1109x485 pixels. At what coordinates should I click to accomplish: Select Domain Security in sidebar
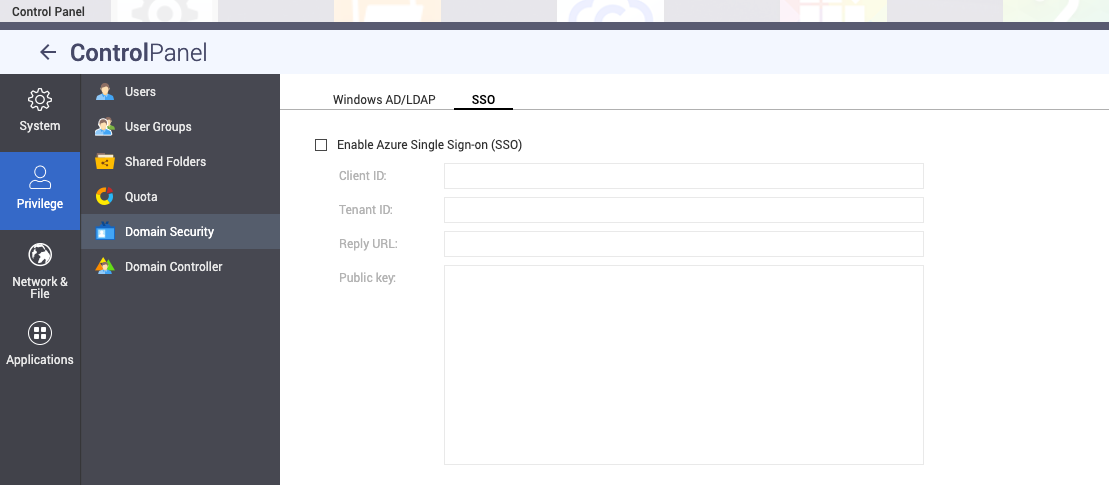(169, 232)
